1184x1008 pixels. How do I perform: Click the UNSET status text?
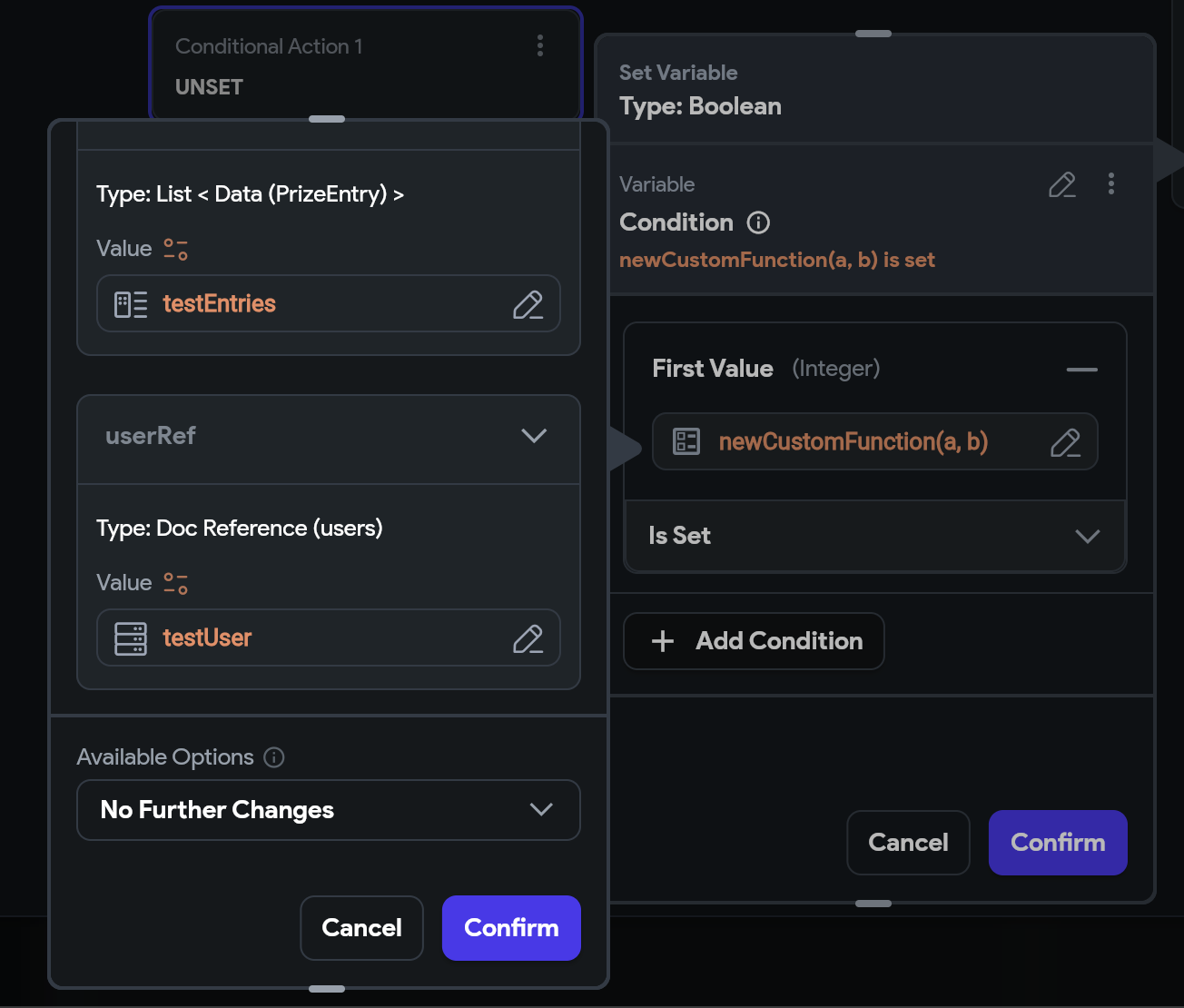(x=209, y=87)
